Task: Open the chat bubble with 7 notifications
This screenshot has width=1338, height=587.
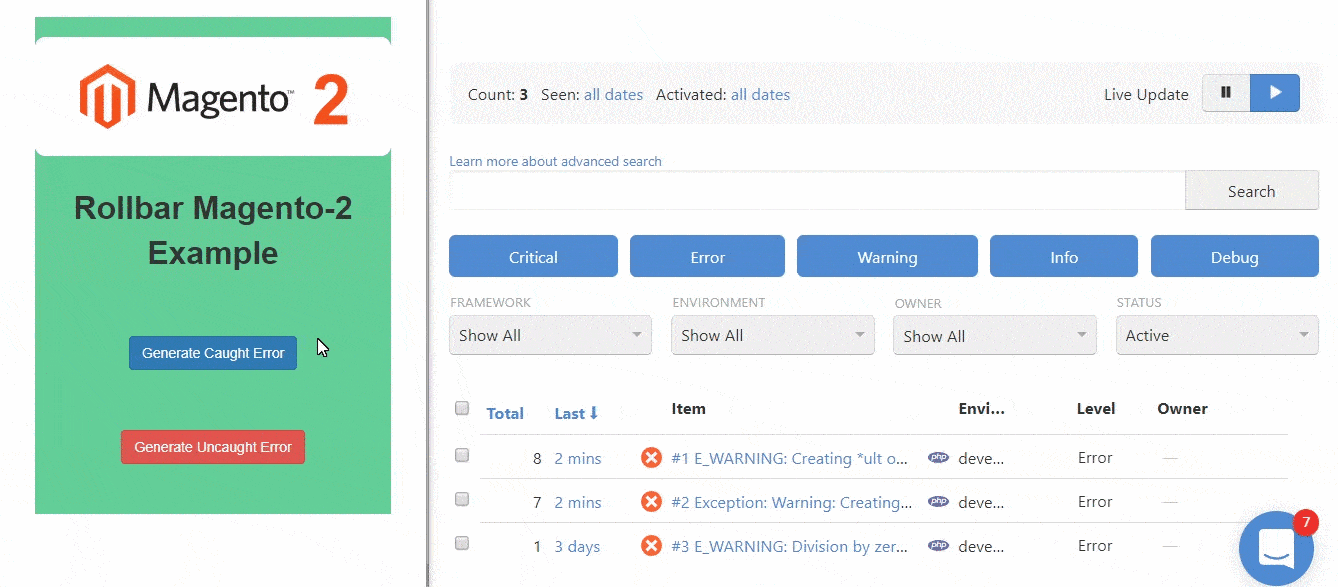Action: [1277, 549]
